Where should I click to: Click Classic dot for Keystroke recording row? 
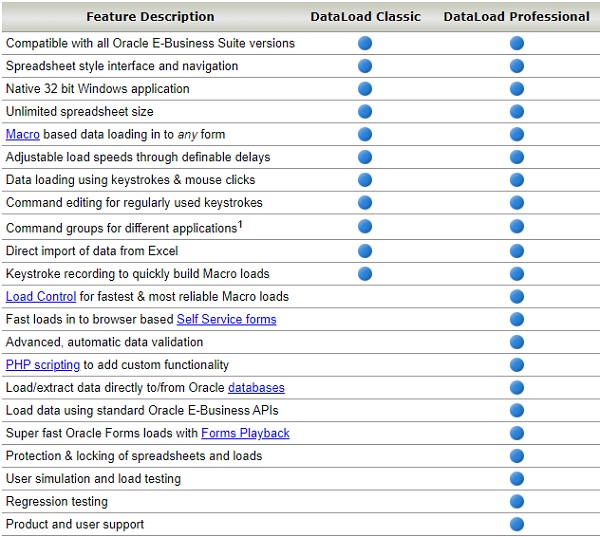[x=365, y=274]
